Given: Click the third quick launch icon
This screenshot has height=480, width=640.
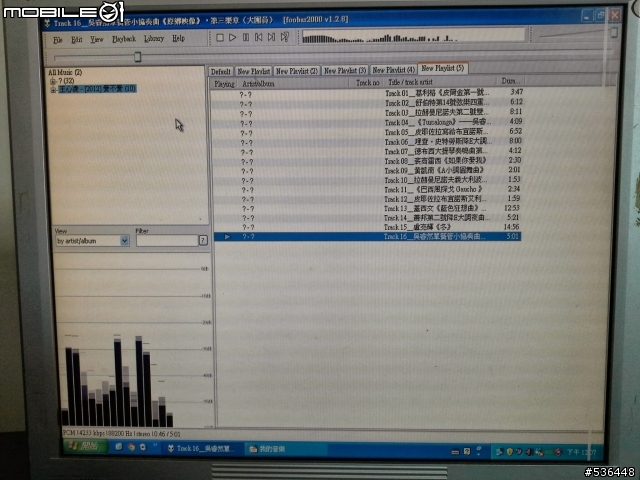Looking at the screenshot, I should 143,447.
